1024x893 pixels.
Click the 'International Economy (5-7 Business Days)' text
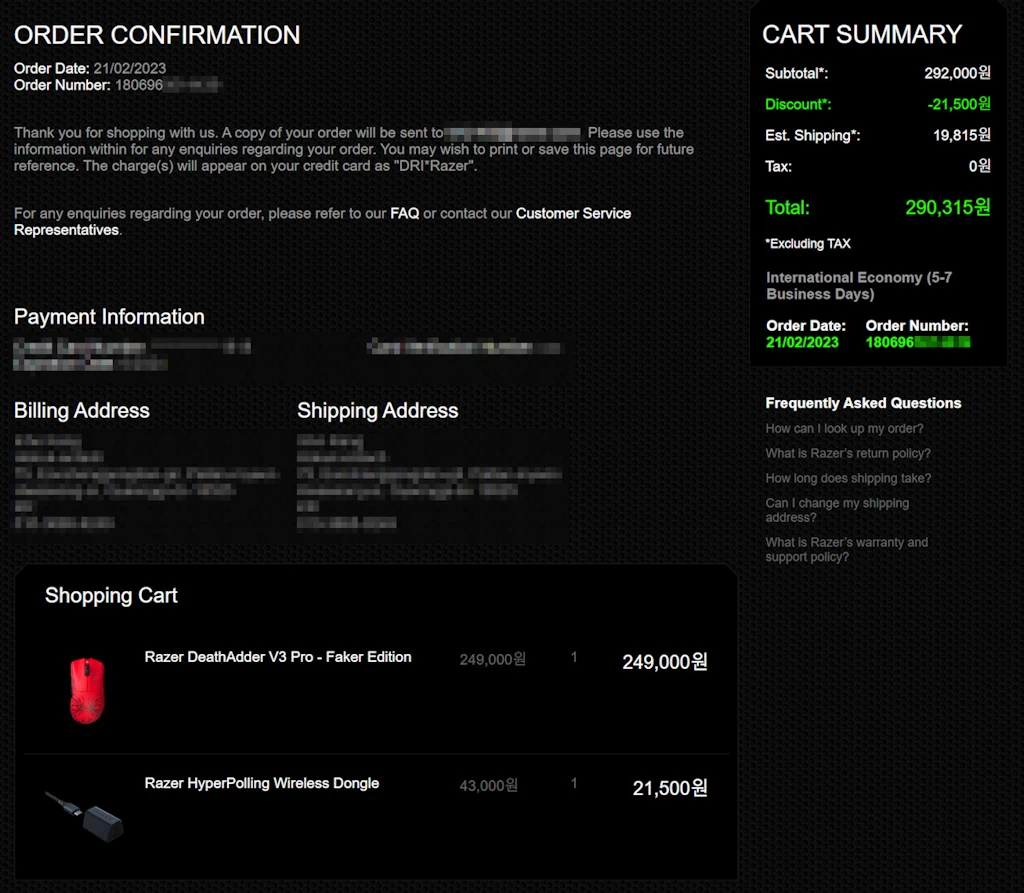click(859, 285)
